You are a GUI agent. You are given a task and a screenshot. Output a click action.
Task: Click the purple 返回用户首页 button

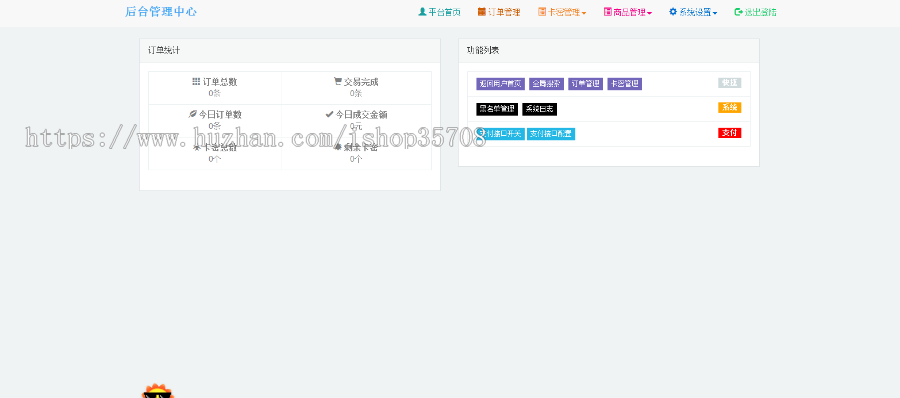click(501, 84)
